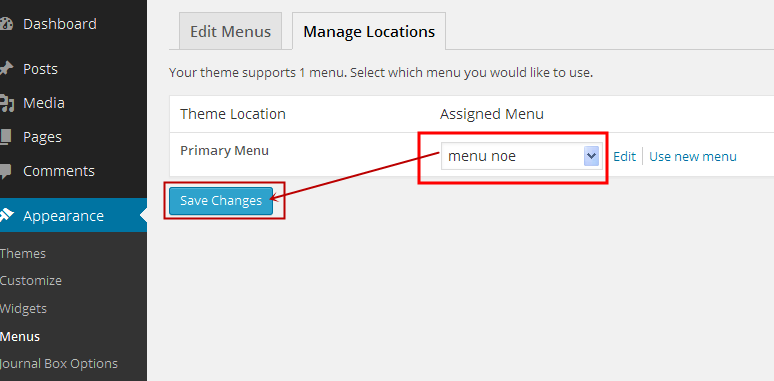Click the Appearance paintbrush icon

pyautogui.click(x=6, y=215)
